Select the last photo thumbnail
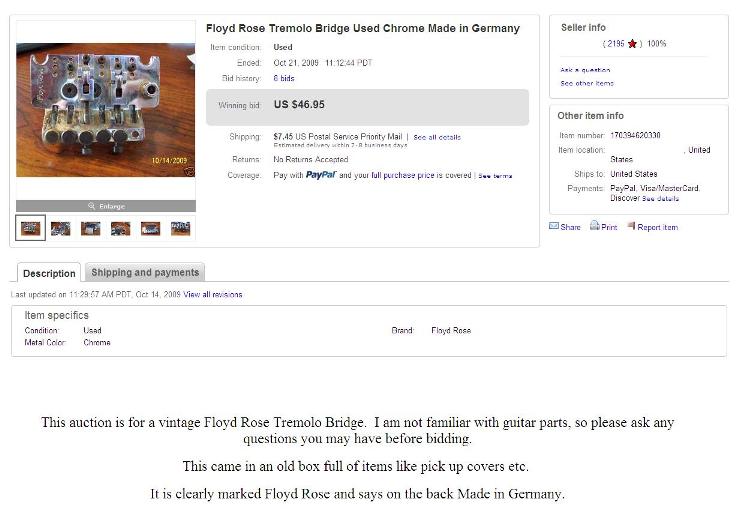This screenshot has height=509, width=739. (x=181, y=229)
